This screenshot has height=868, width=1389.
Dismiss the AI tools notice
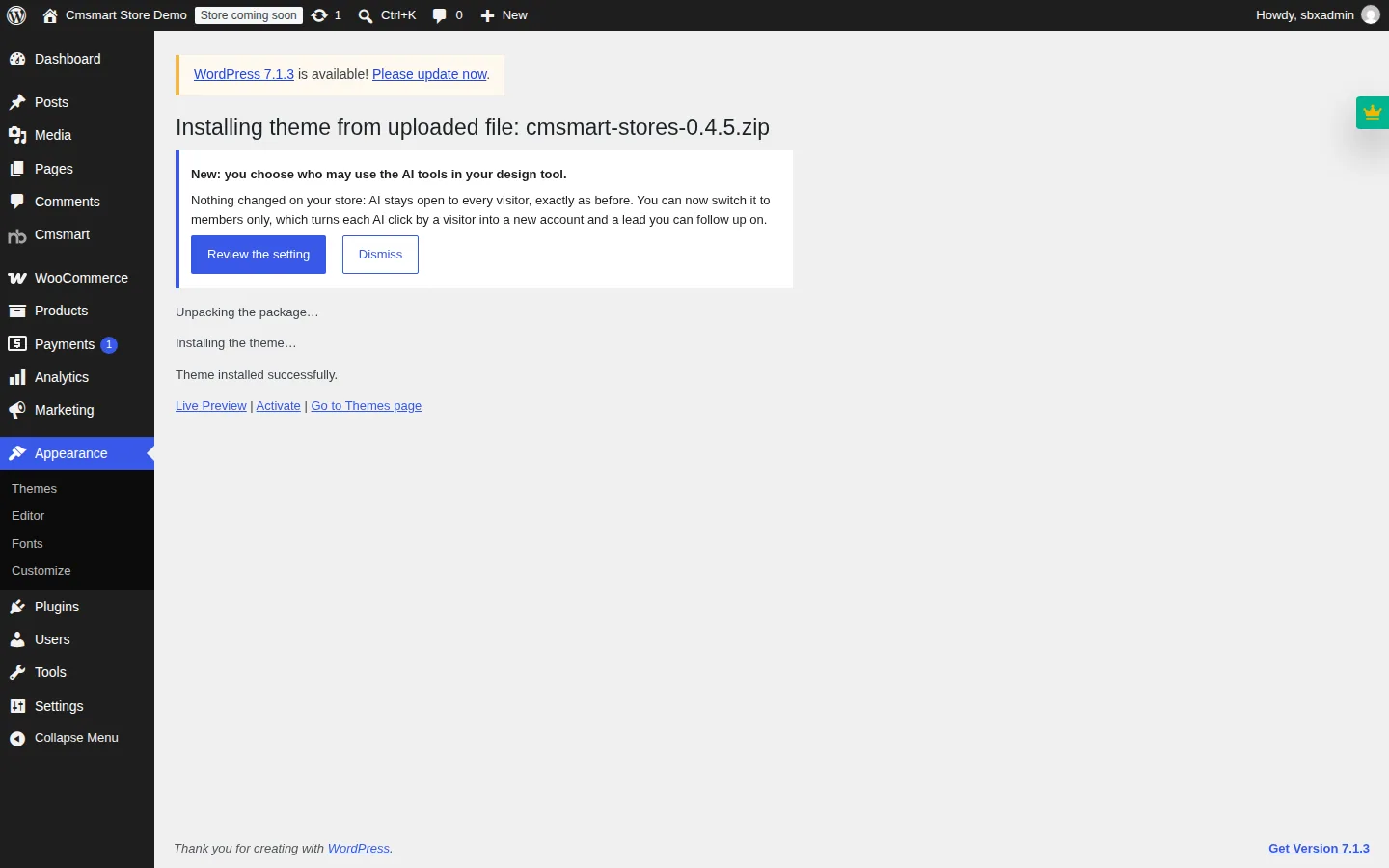point(380,255)
